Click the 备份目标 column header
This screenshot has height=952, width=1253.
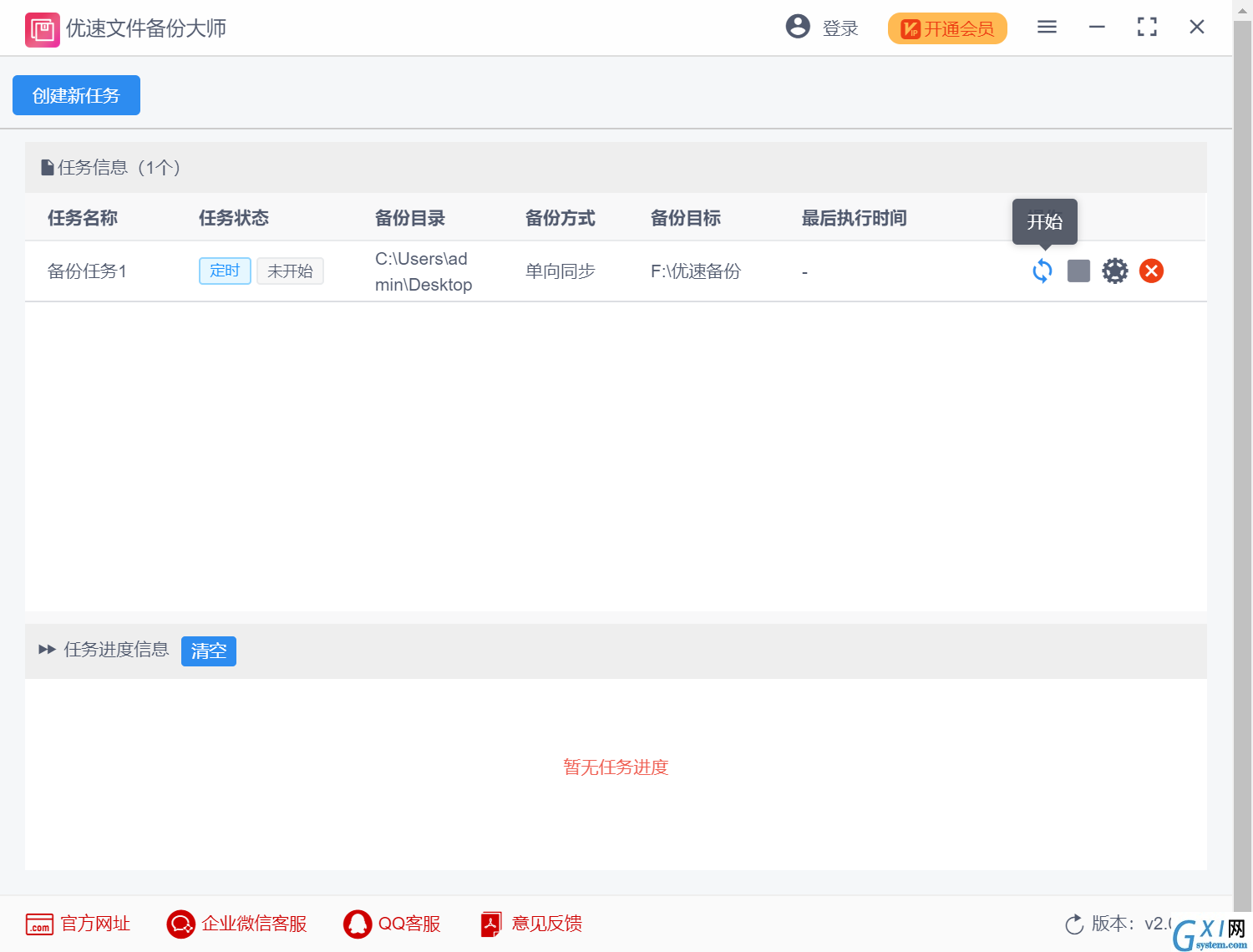(x=686, y=218)
